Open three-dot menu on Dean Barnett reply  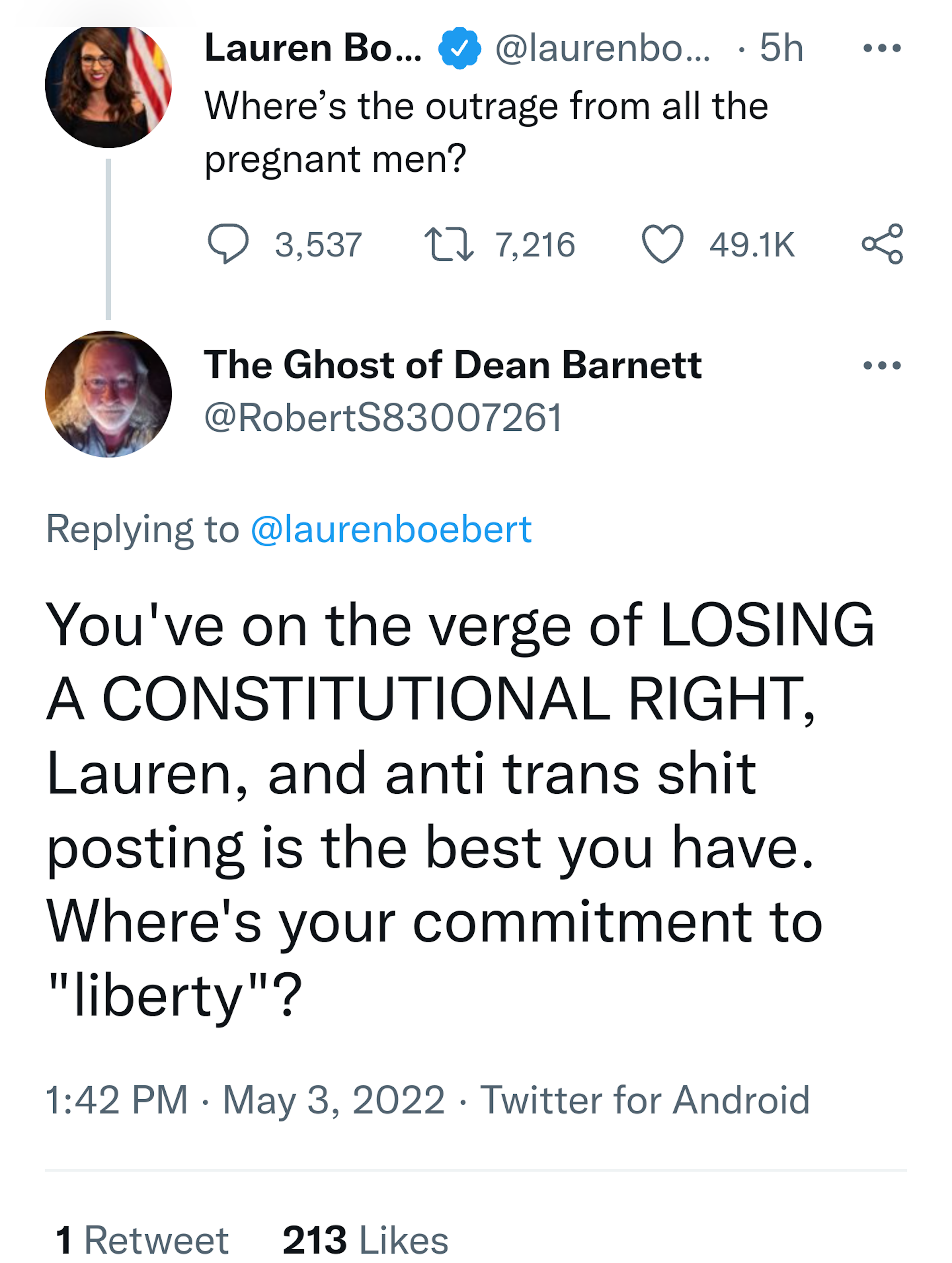[x=882, y=365]
